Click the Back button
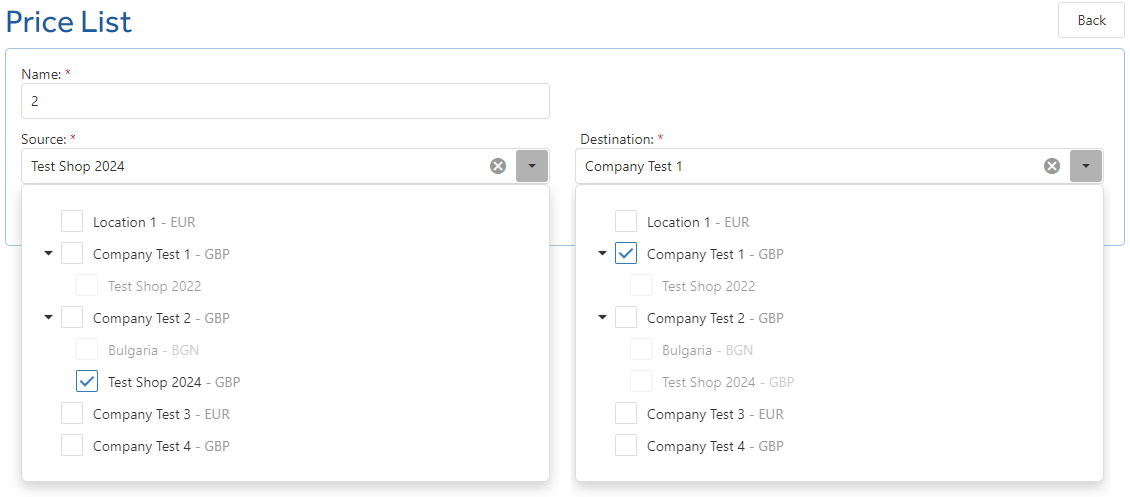The height and width of the screenshot is (497, 1130). coord(1091,20)
